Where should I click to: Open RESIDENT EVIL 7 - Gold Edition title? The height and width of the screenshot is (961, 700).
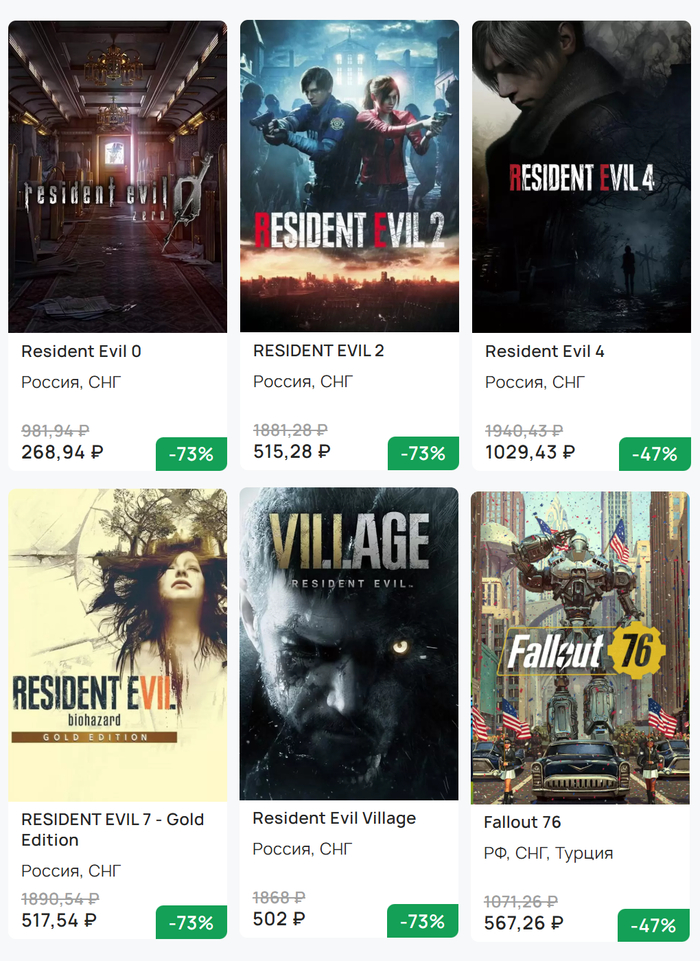112,829
